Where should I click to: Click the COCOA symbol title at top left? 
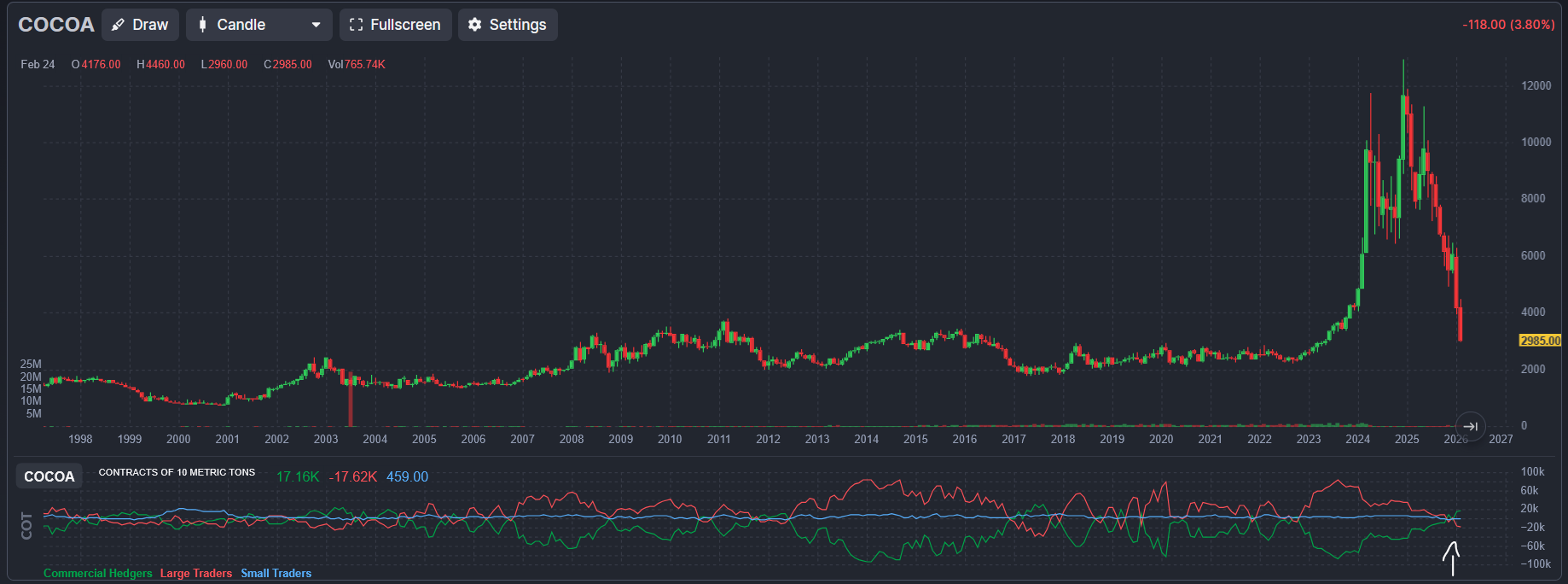[56, 25]
